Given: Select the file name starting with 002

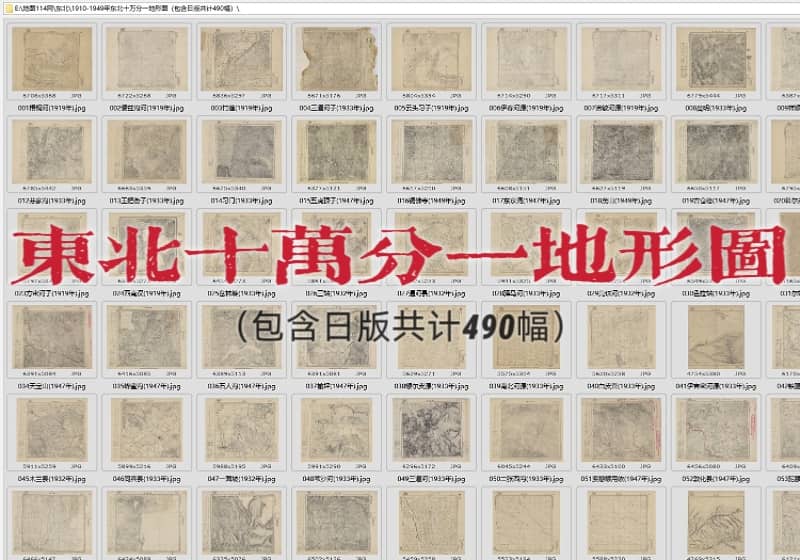Looking at the screenshot, I should [x=146, y=108].
